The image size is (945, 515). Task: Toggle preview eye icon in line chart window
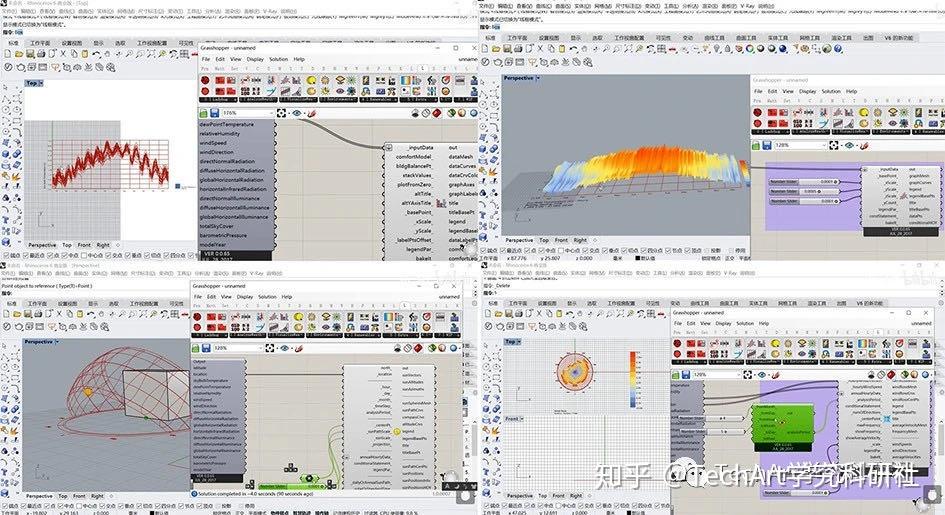coord(297,113)
